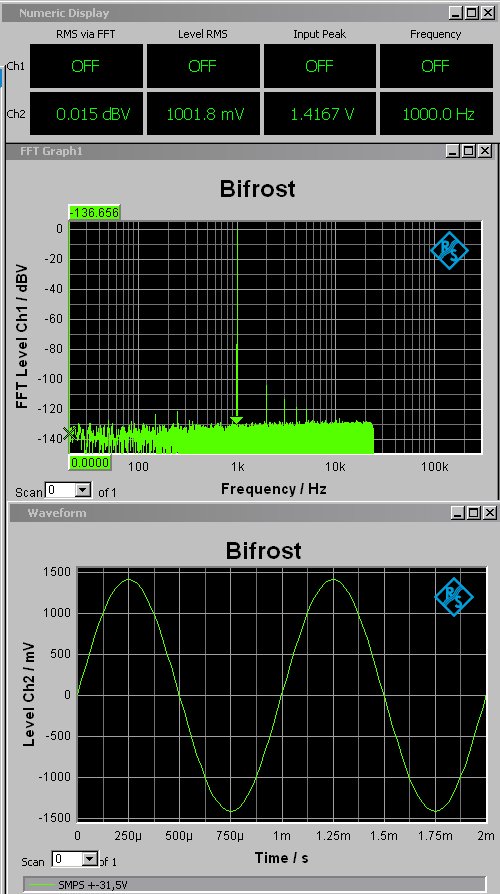The height and width of the screenshot is (894, 500).
Task: Click the triangle cursor marker at 1k
Action: [x=237, y=421]
